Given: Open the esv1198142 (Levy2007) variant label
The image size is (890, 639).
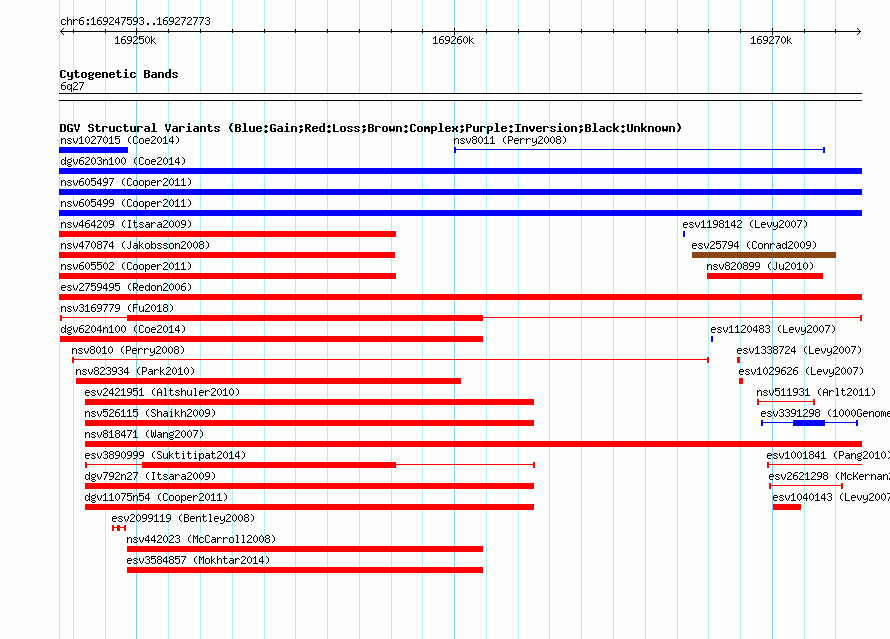Looking at the screenshot, I should (745, 224).
